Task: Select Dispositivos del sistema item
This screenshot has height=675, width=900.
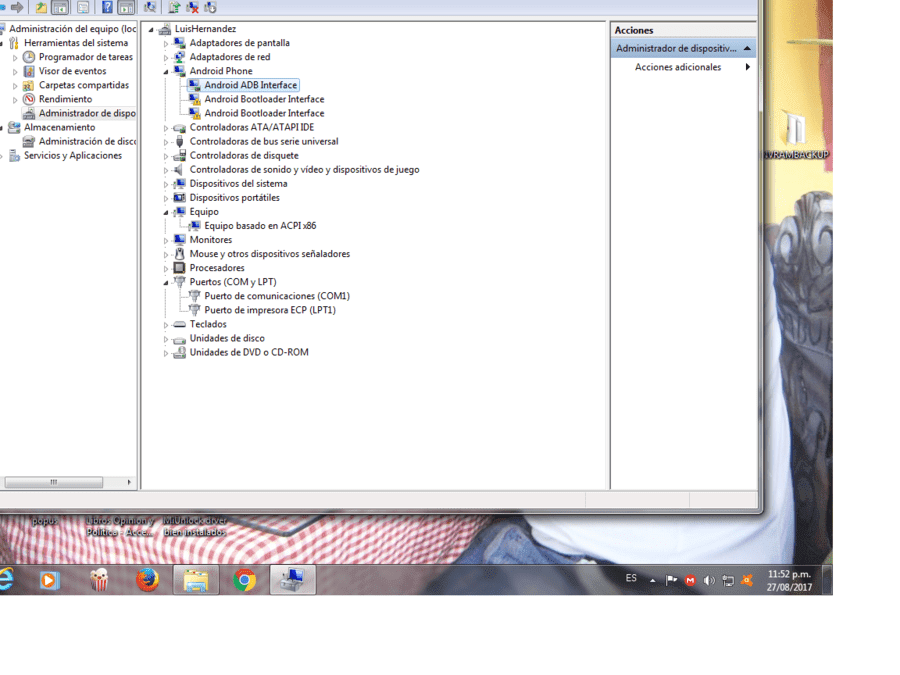Action: pos(238,184)
